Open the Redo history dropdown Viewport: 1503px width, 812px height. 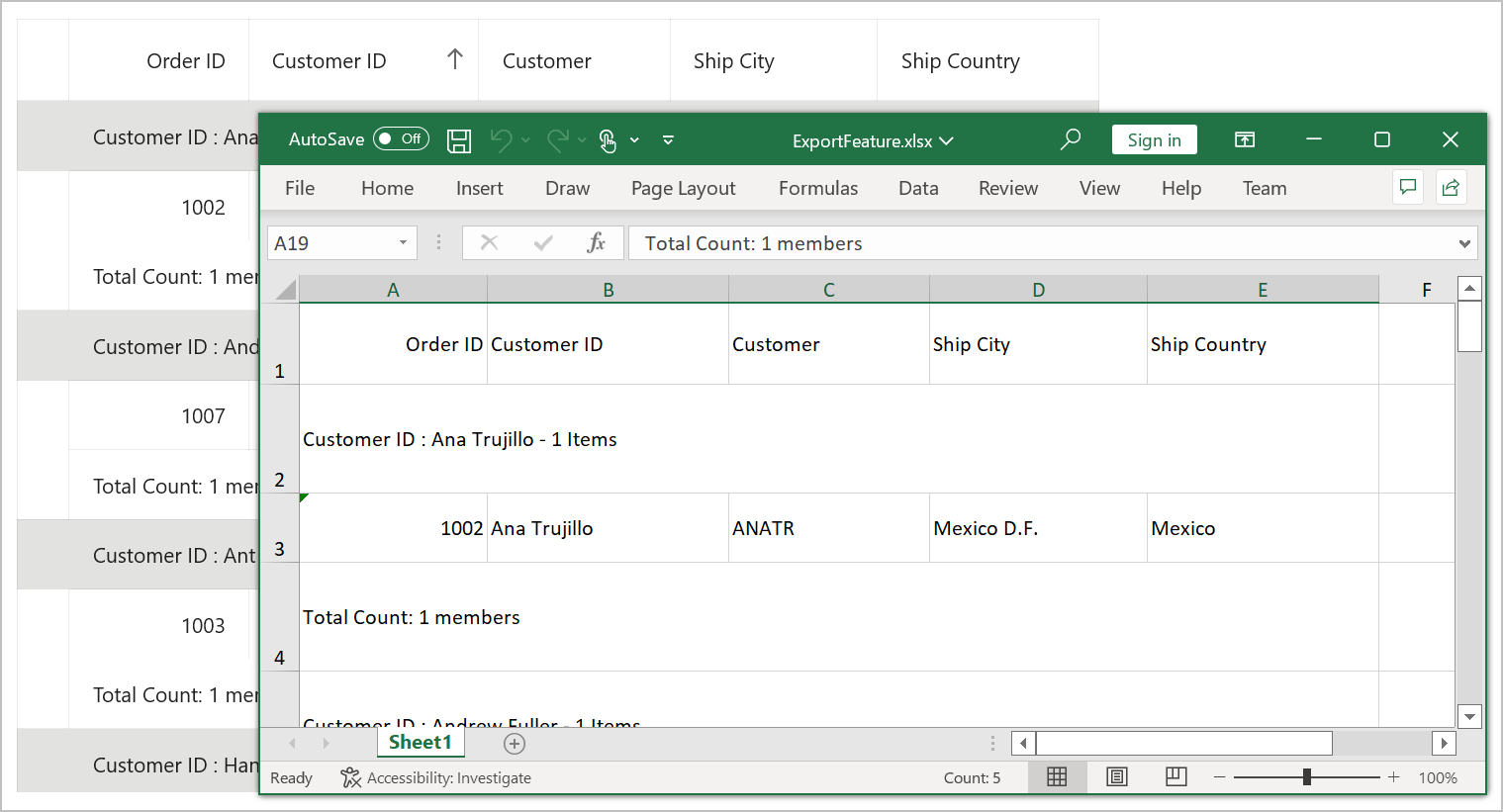tap(582, 140)
